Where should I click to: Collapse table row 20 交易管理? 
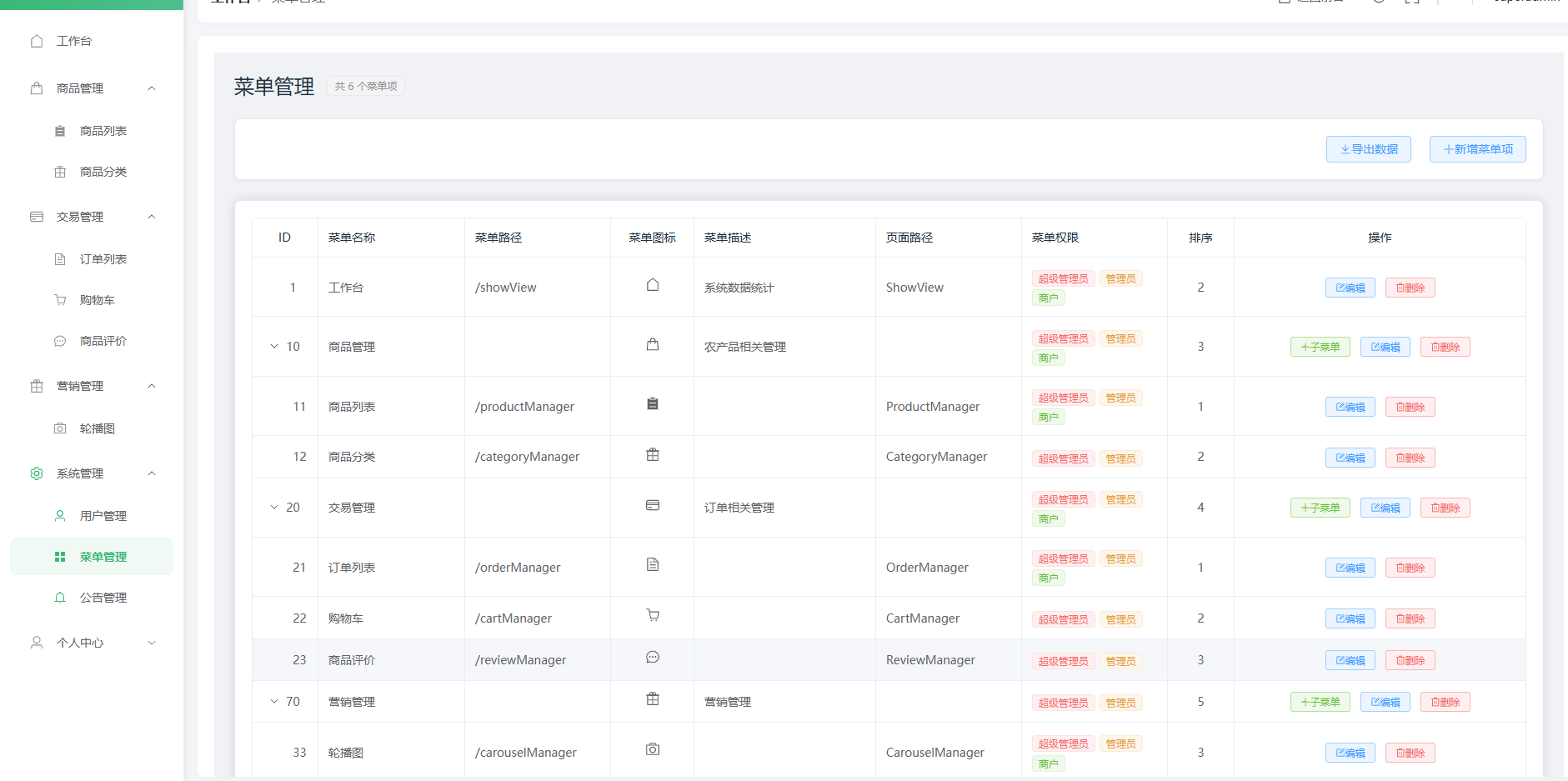tap(274, 508)
